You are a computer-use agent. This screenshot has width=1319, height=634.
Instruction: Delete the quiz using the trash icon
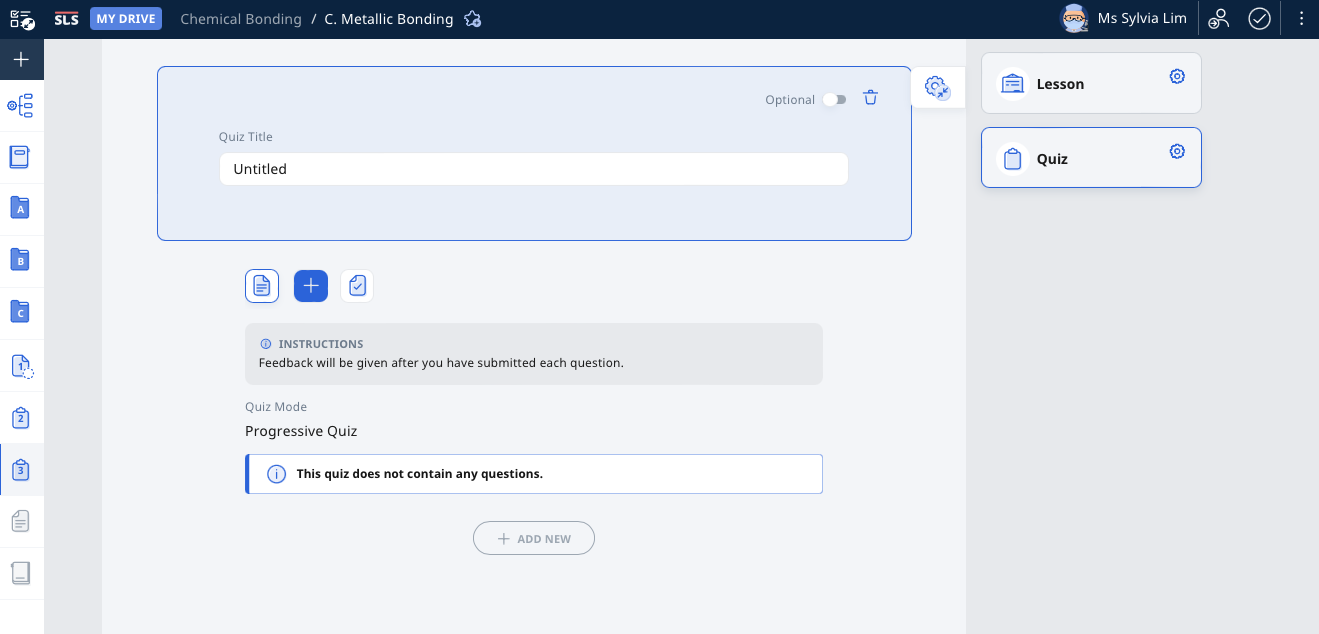click(870, 98)
